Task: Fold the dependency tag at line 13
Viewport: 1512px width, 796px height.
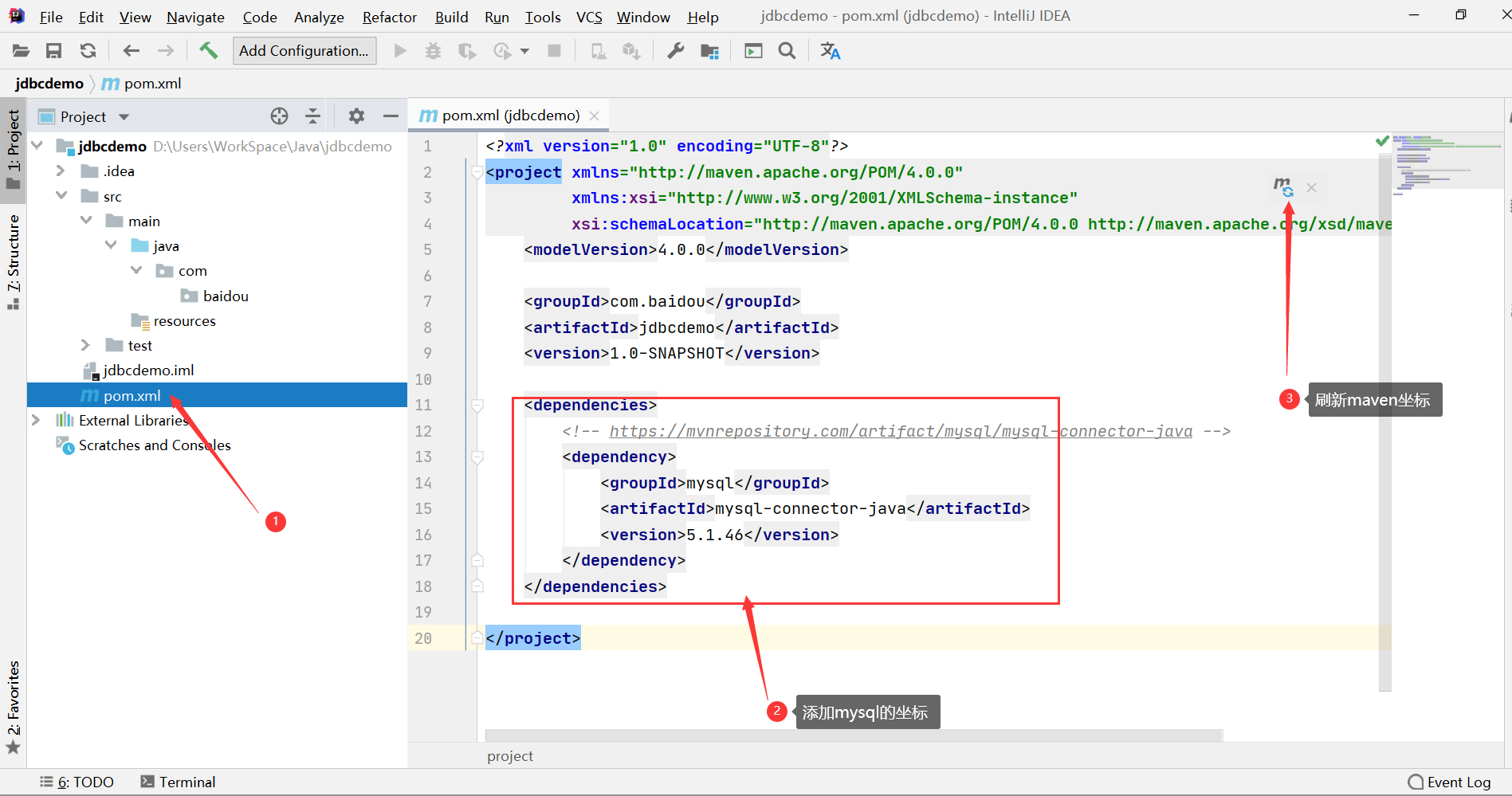Action: pyautogui.click(x=477, y=457)
